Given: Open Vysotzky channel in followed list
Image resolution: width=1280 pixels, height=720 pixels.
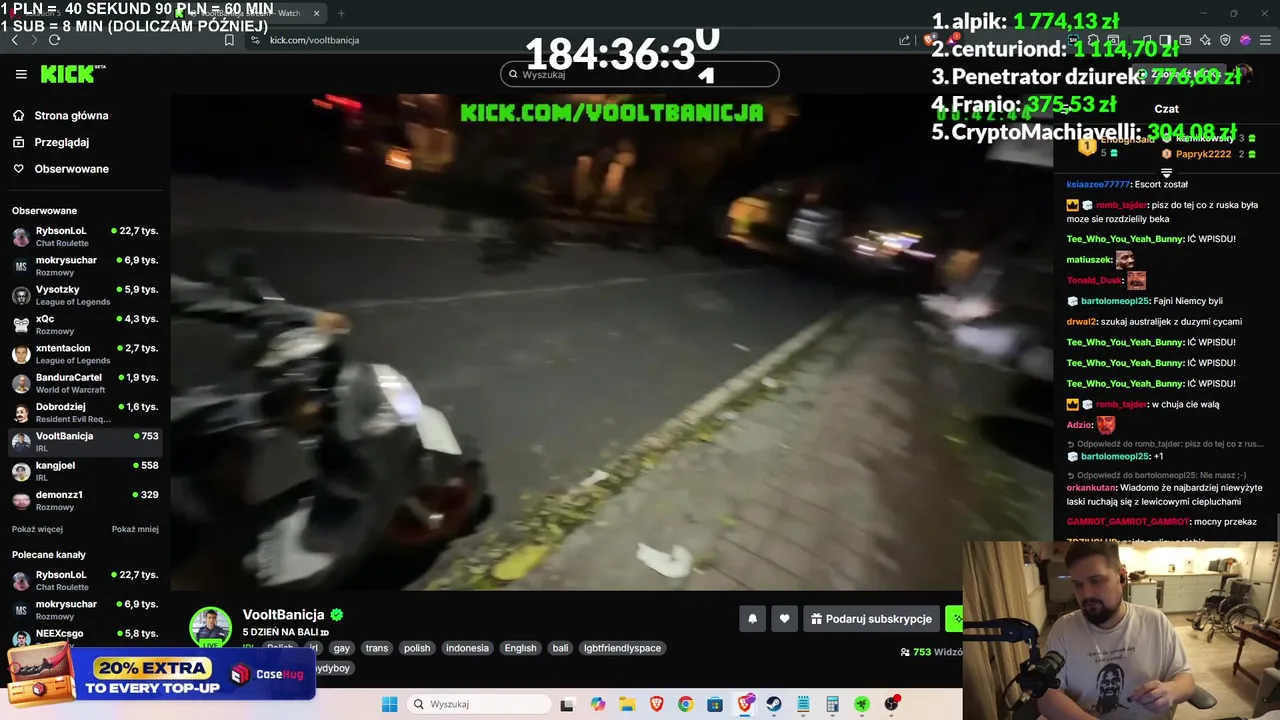Looking at the screenshot, I should (x=85, y=295).
